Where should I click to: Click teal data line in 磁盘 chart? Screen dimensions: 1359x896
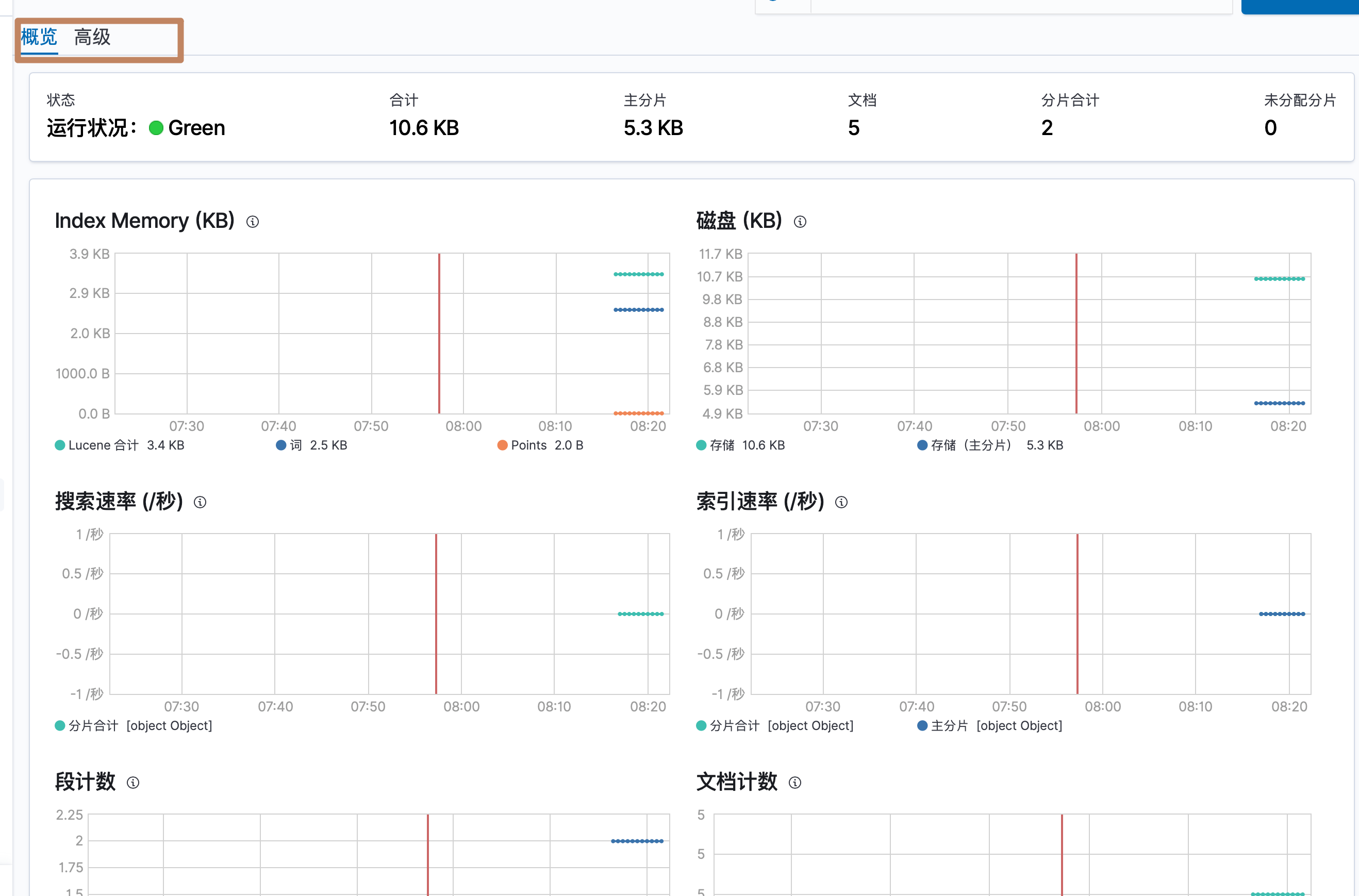1279,279
